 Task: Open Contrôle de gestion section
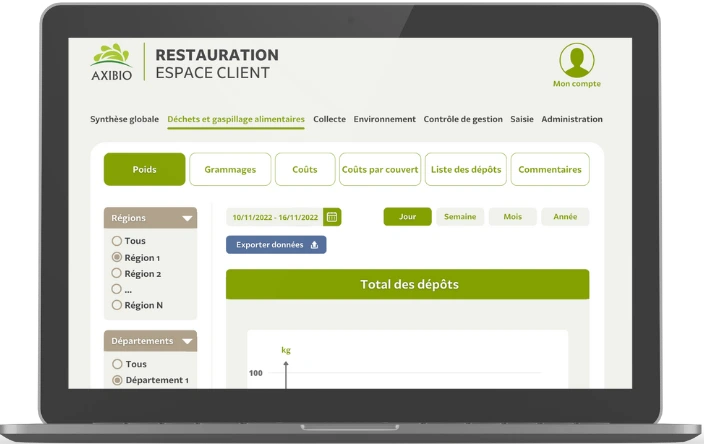(x=463, y=119)
